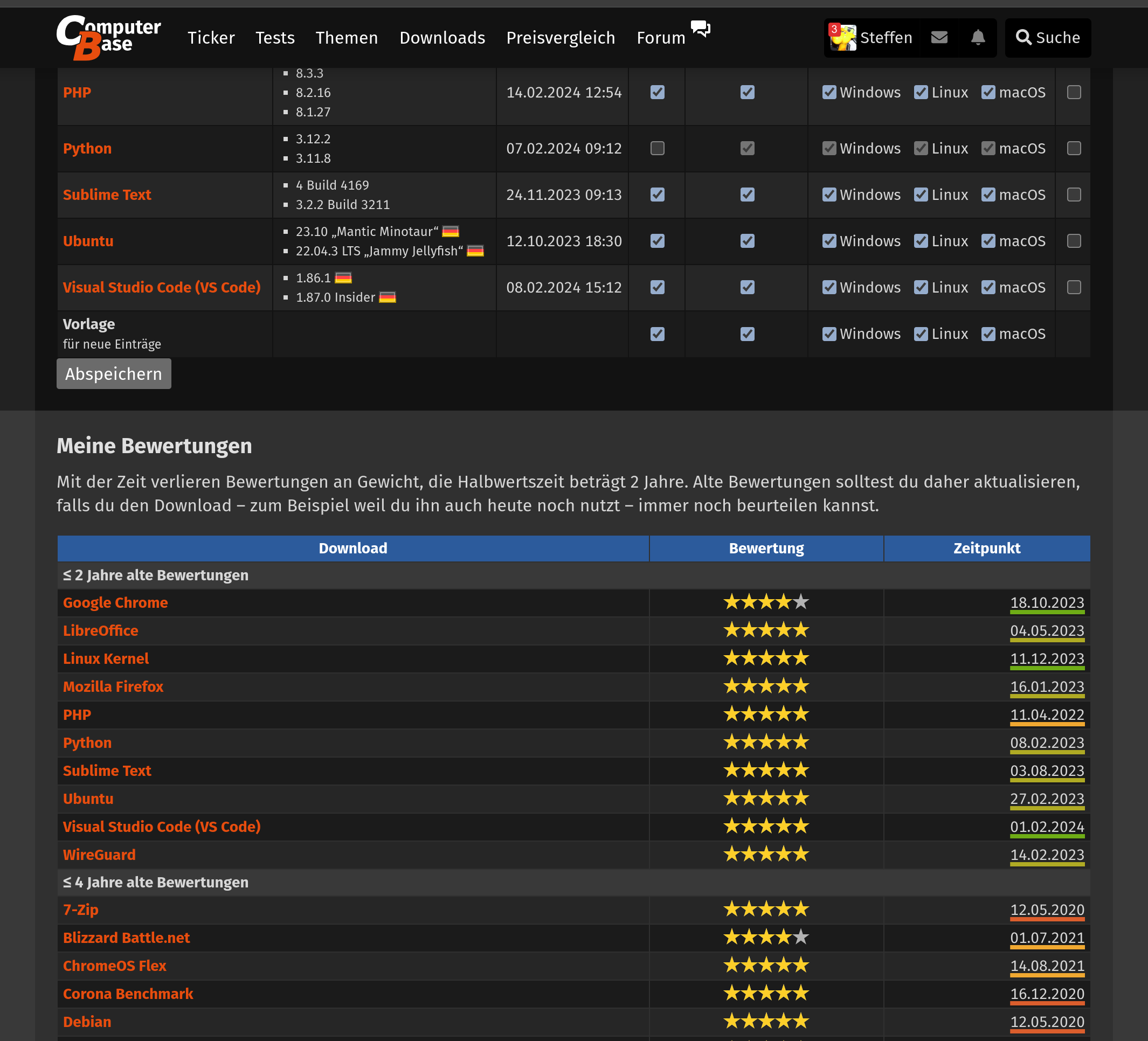This screenshot has height=1041, width=1148.
Task: Click the Blizzard Battle.net star rating
Action: [766, 938]
